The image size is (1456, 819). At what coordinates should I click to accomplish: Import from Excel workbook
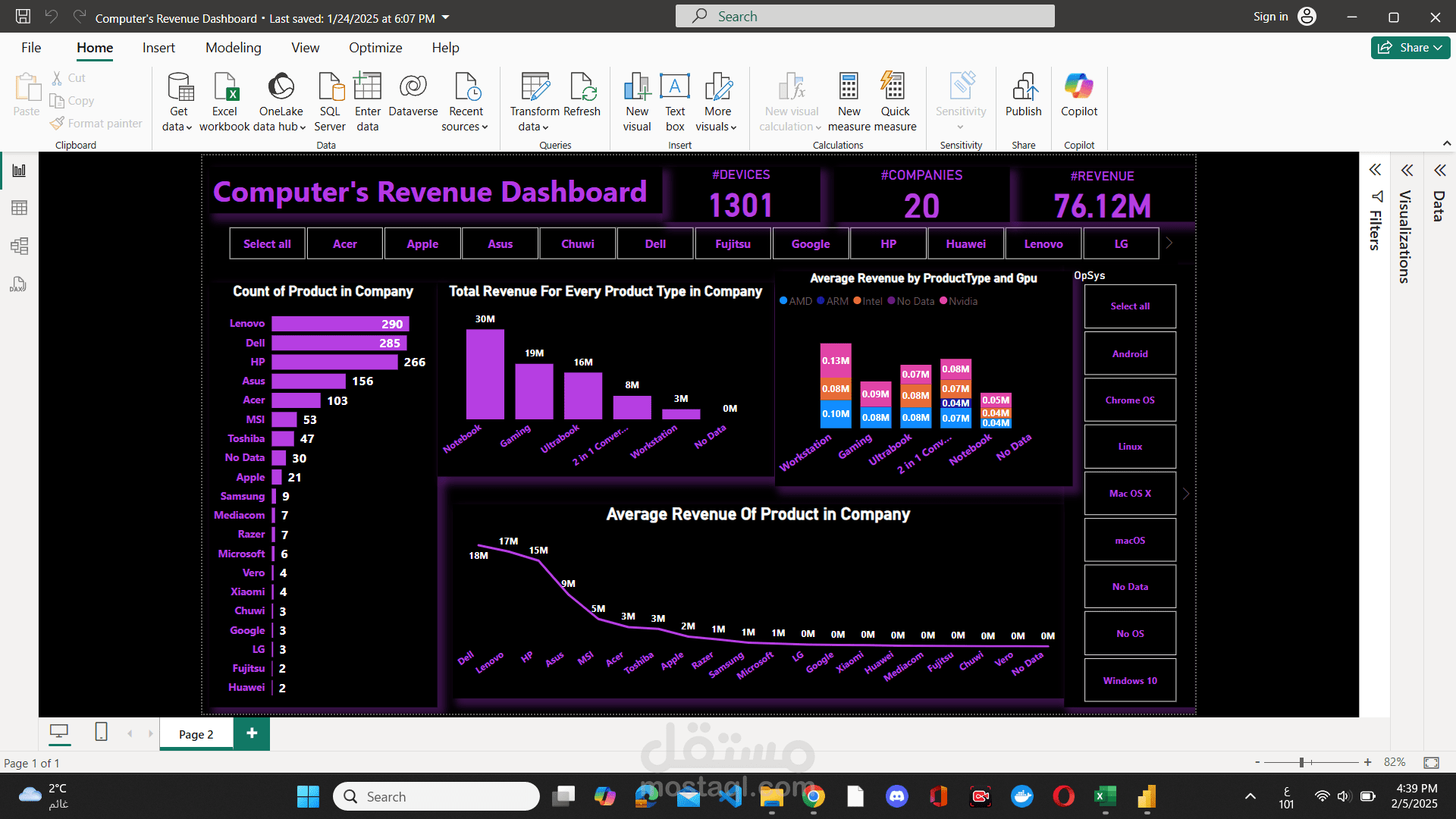(x=224, y=102)
